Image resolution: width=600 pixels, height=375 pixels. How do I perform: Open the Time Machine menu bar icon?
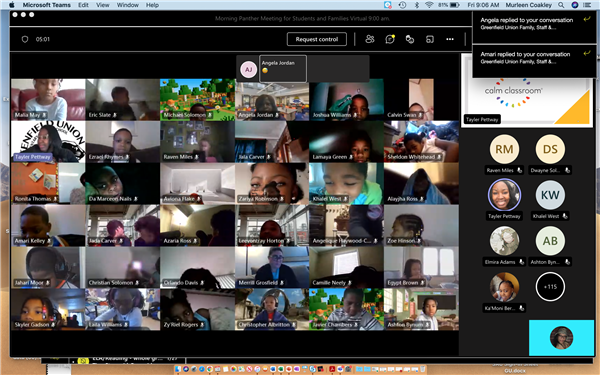[402, 5]
